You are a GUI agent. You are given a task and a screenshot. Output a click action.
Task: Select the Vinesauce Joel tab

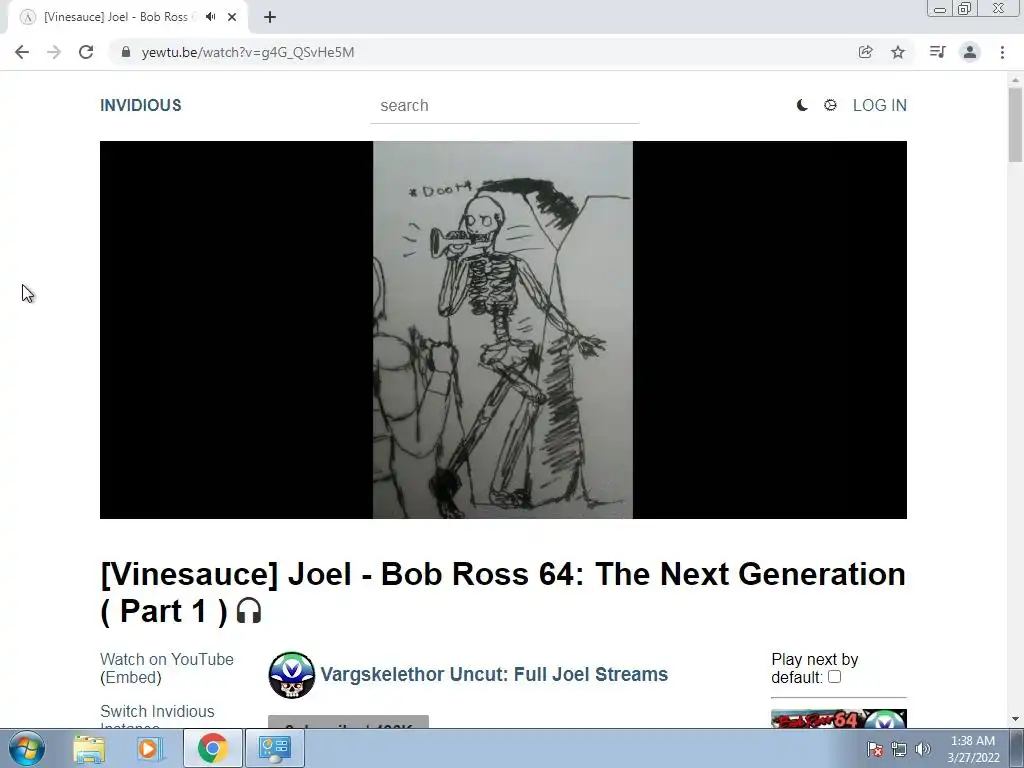pos(116,17)
